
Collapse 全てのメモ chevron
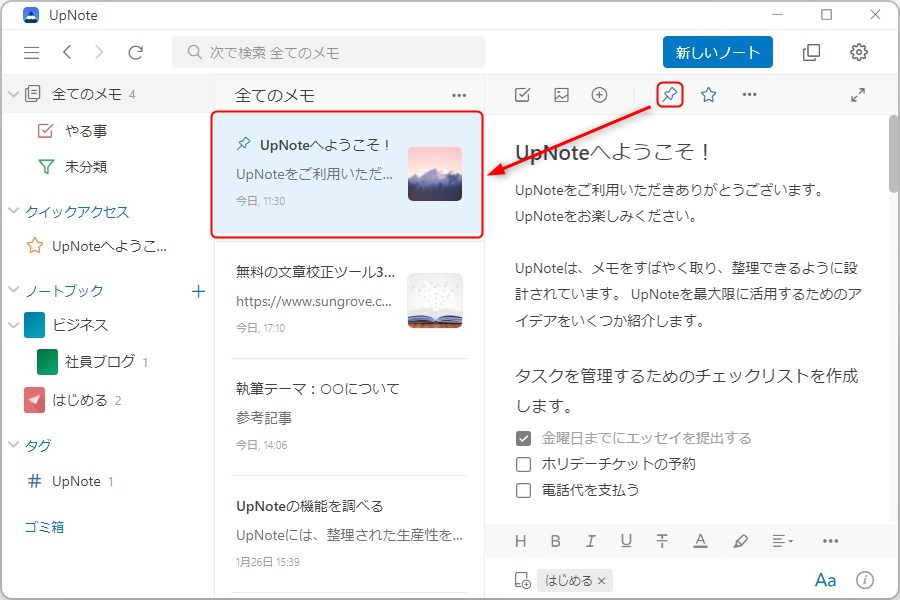coord(13,94)
